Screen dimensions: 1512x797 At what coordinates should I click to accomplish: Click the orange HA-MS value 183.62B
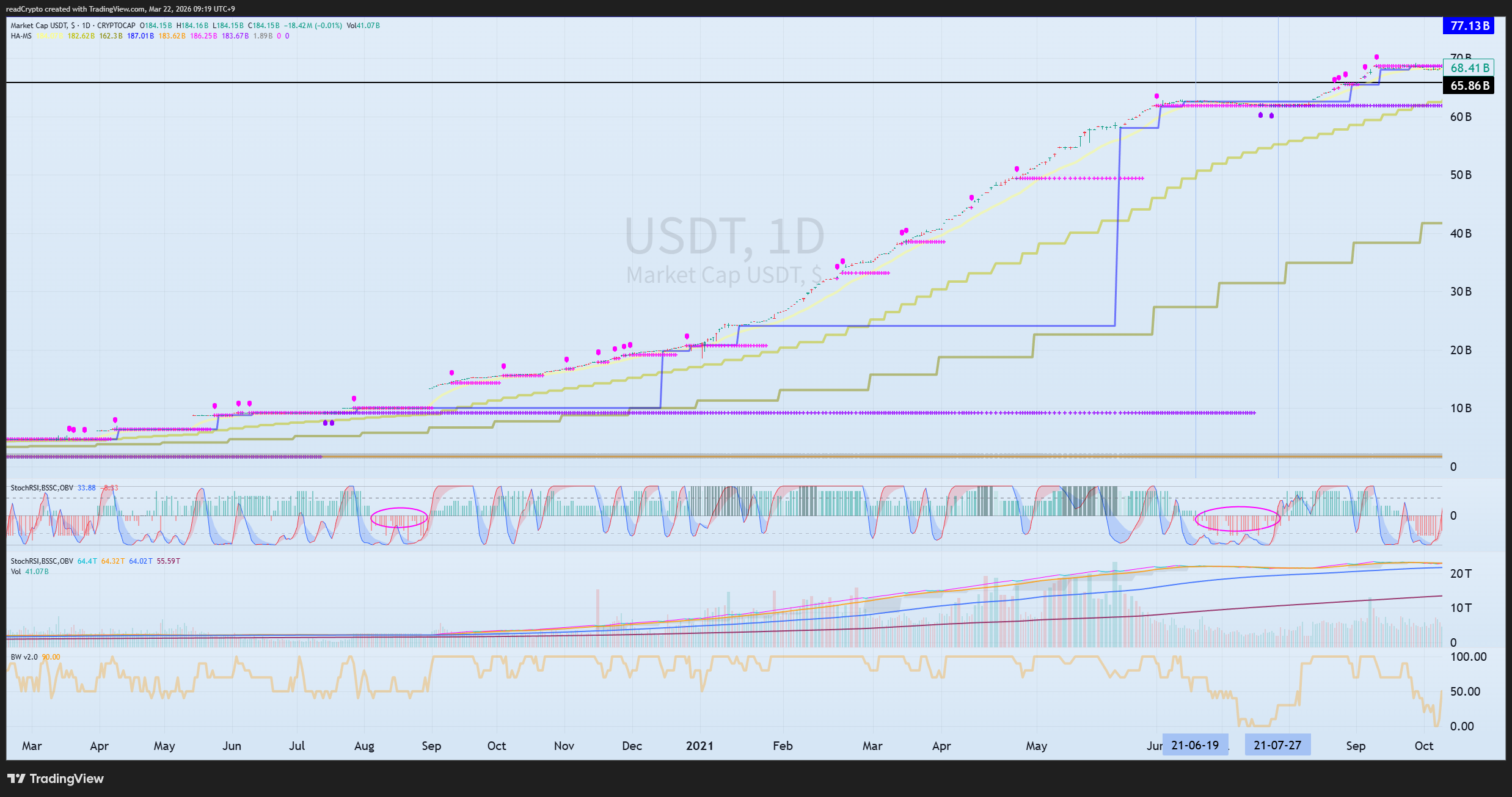click(x=172, y=36)
